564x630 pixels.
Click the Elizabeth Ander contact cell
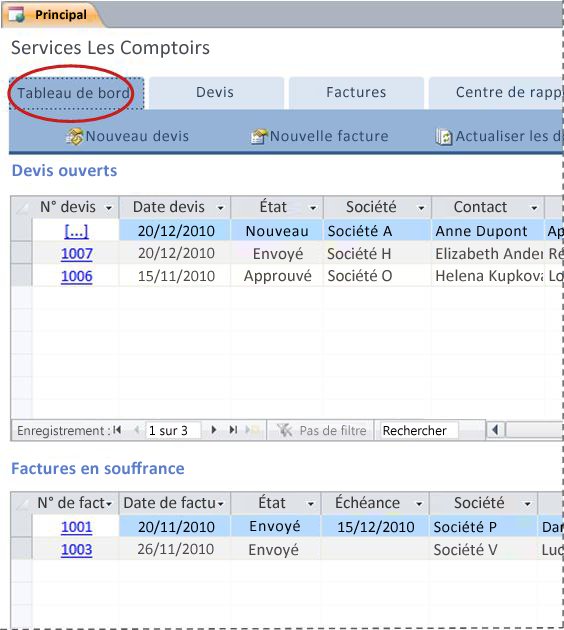coord(488,254)
